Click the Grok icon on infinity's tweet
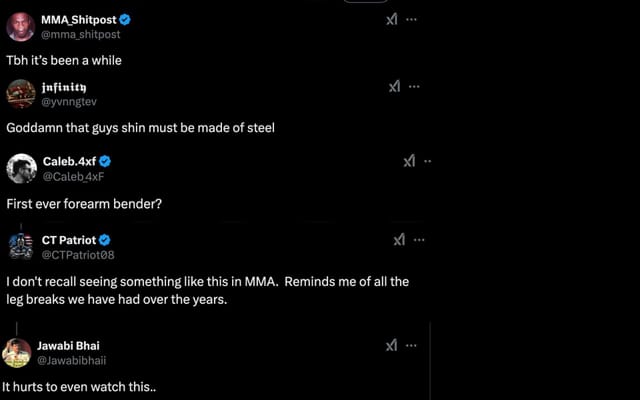 click(x=394, y=86)
